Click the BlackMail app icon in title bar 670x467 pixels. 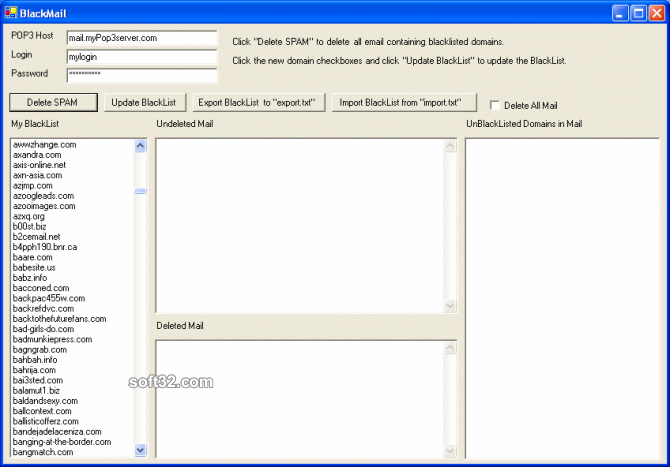11,12
